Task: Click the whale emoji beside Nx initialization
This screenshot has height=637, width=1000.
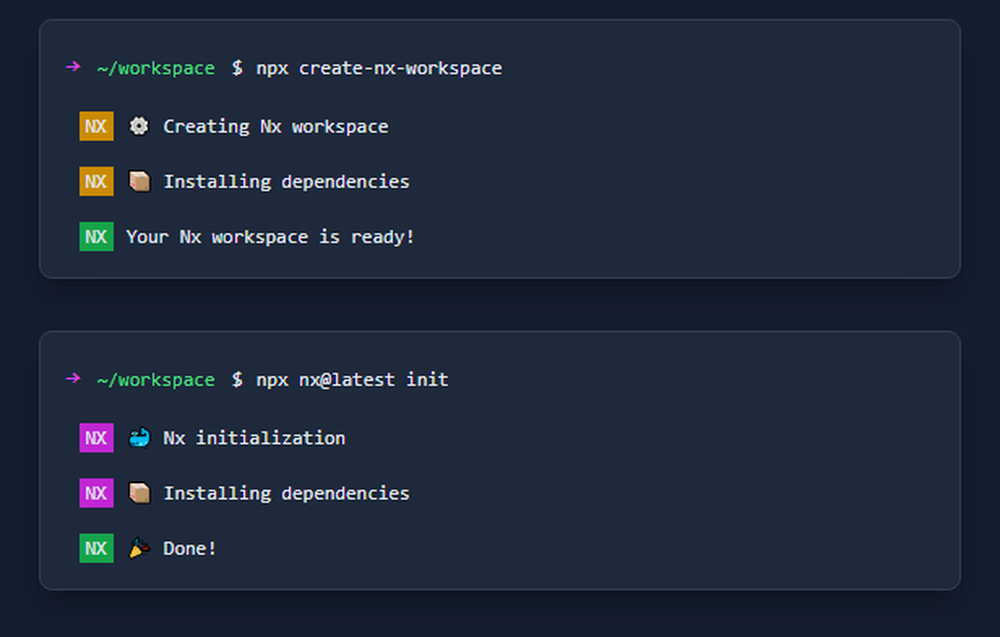Action: (x=139, y=438)
